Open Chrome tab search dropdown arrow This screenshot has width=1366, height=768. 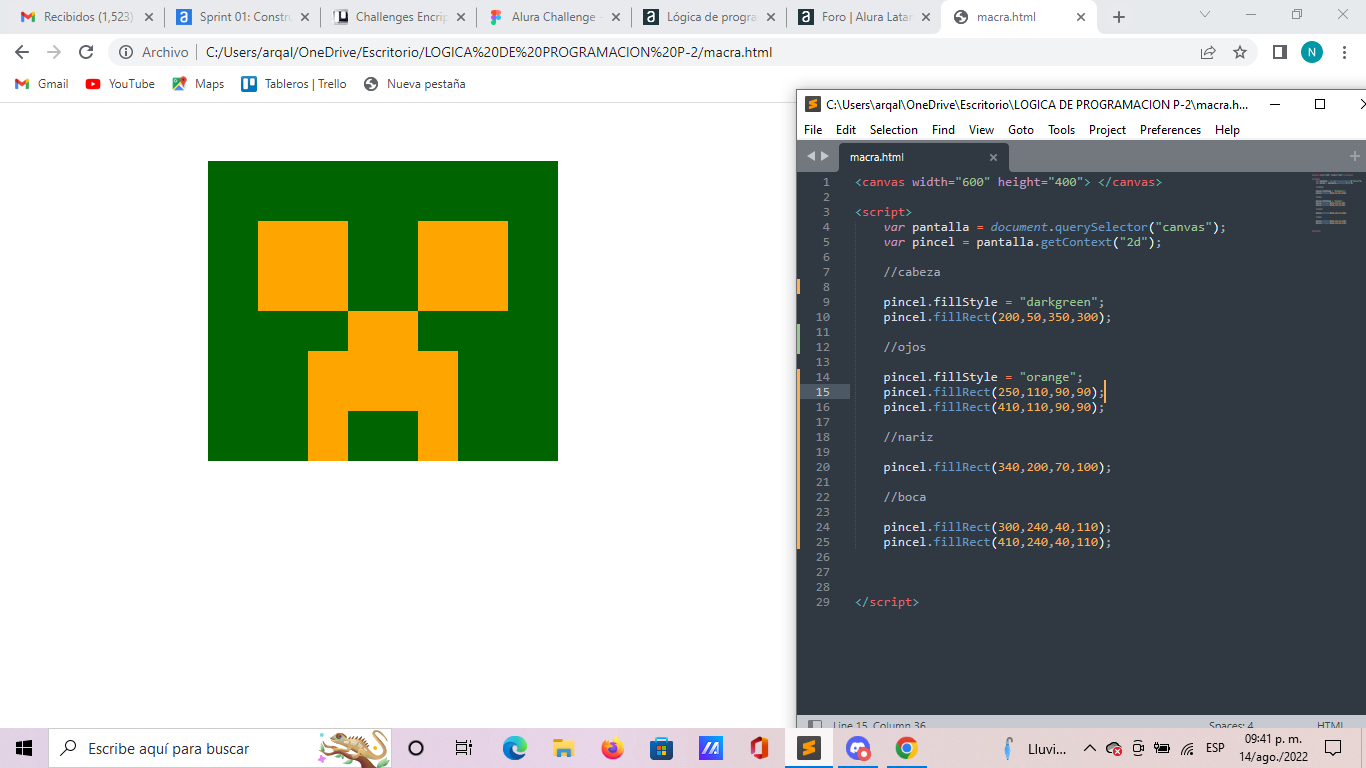click(1205, 15)
